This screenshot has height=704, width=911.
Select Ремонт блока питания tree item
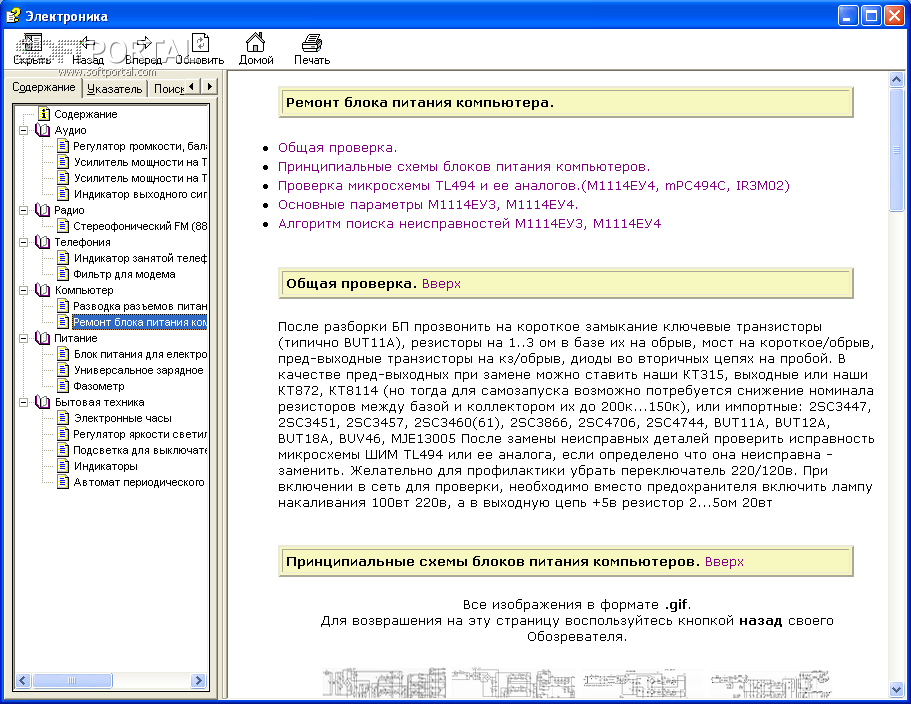(x=139, y=322)
